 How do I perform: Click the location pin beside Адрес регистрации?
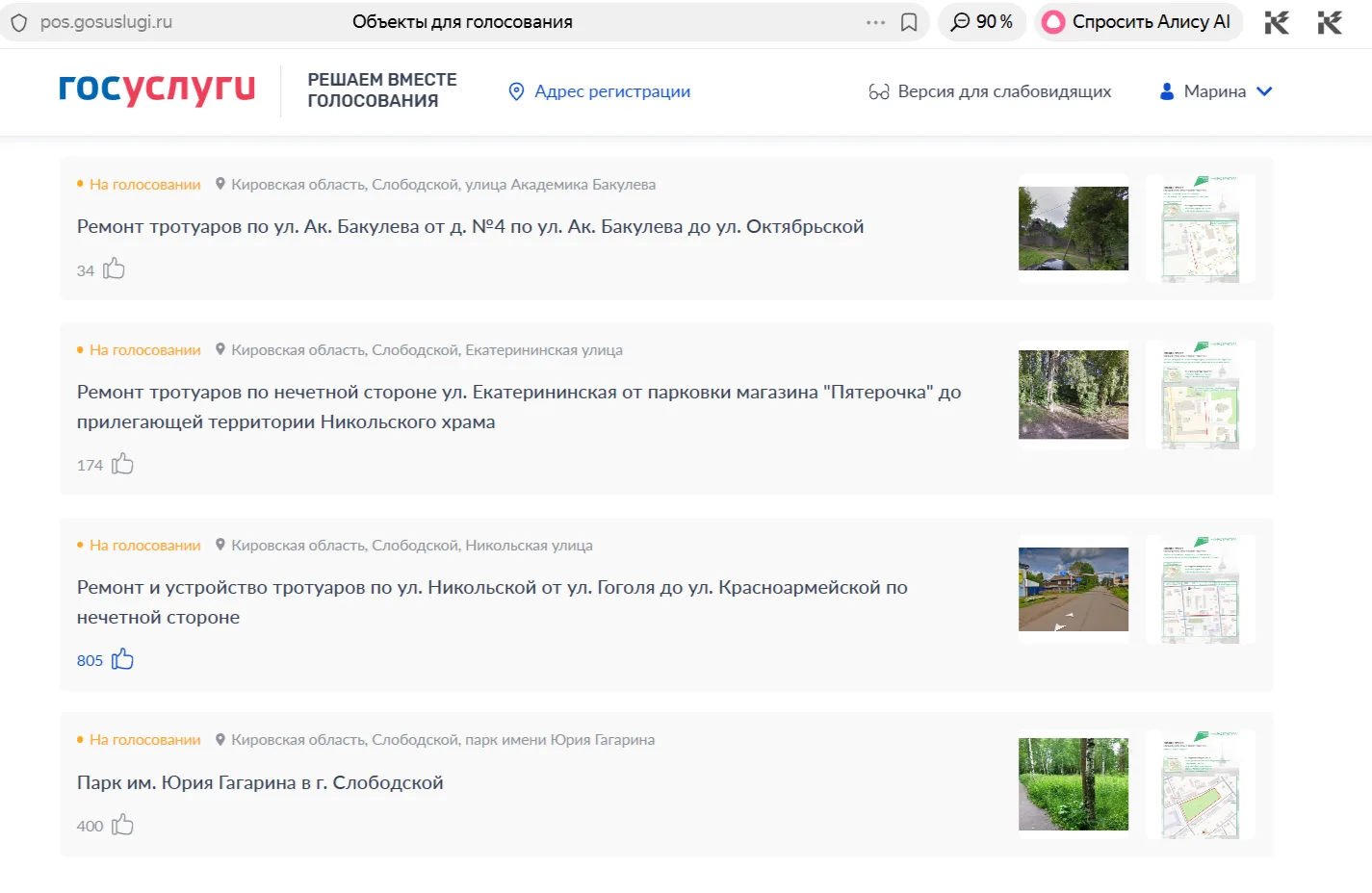516,91
